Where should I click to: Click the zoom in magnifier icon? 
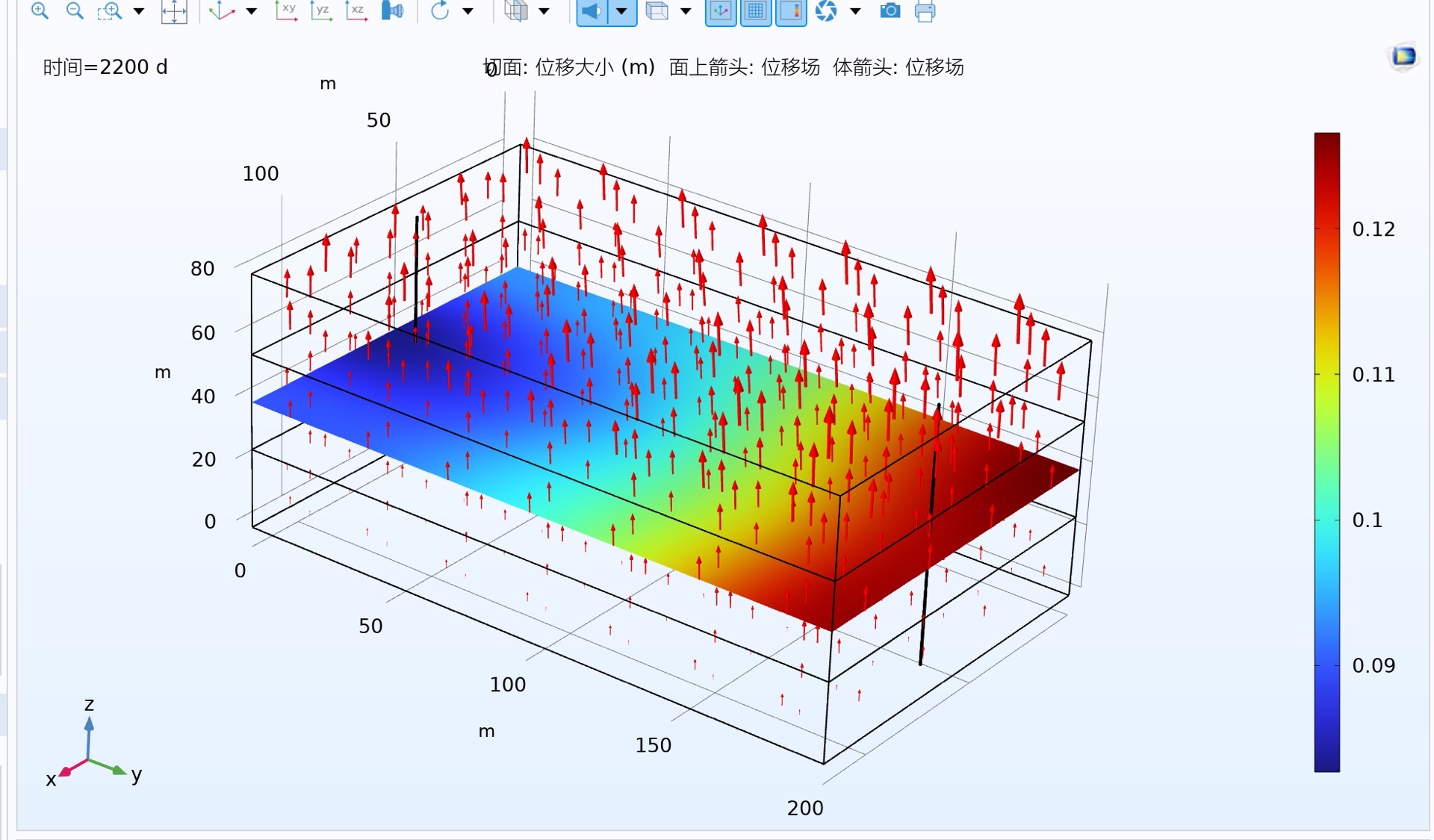(40, 10)
